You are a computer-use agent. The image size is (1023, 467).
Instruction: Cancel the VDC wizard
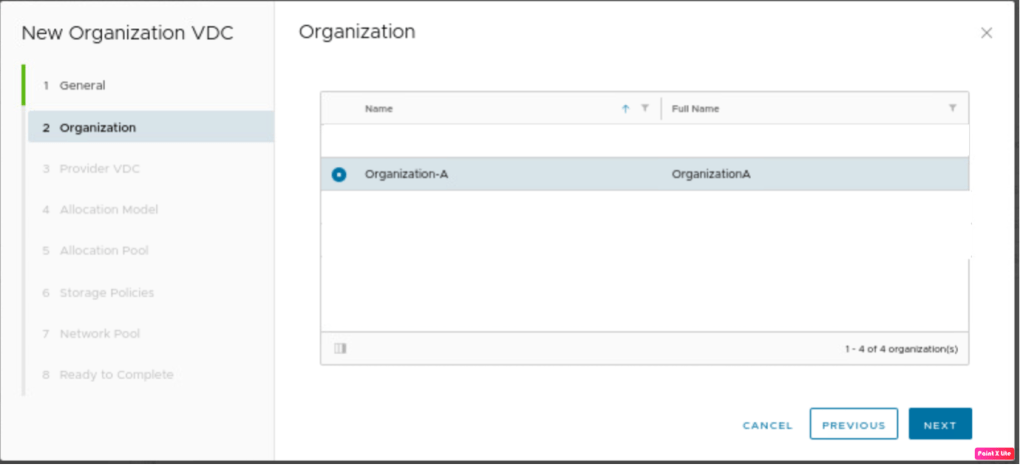tap(767, 425)
